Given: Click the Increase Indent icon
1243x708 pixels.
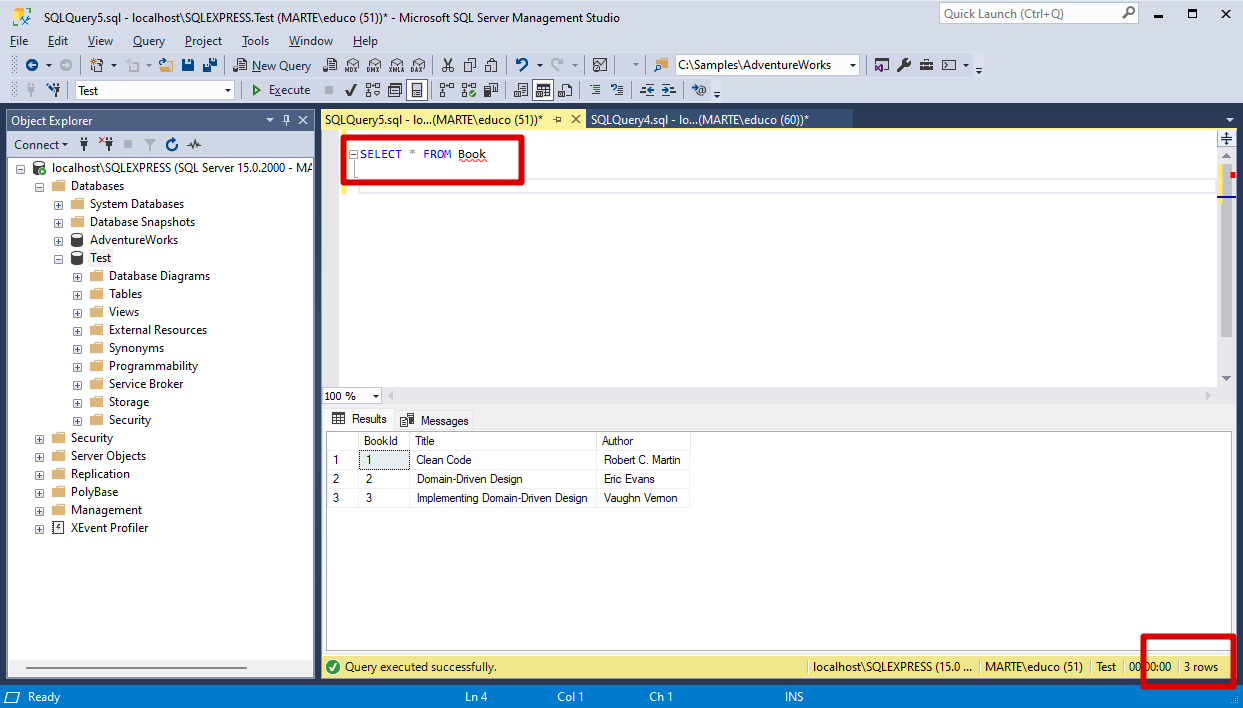Looking at the screenshot, I should [x=669, y=90].
